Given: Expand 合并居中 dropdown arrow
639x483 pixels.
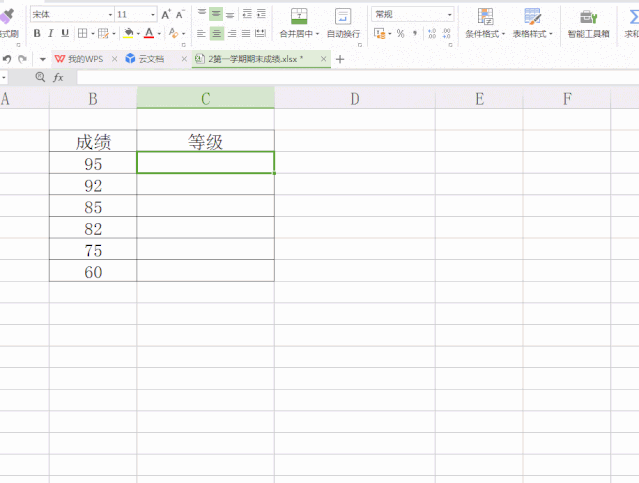Looking at the screenshot, I should [x=317, y=34].
